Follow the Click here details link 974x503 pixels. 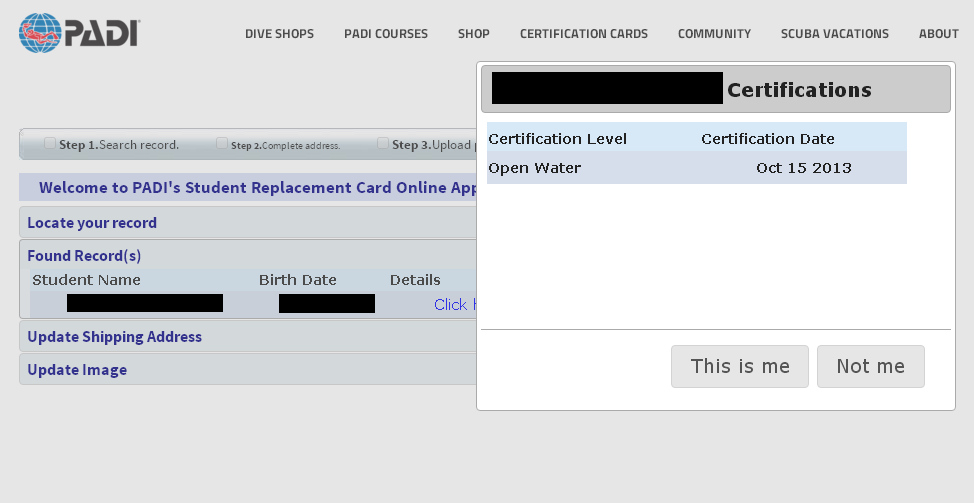pos(455,304)
